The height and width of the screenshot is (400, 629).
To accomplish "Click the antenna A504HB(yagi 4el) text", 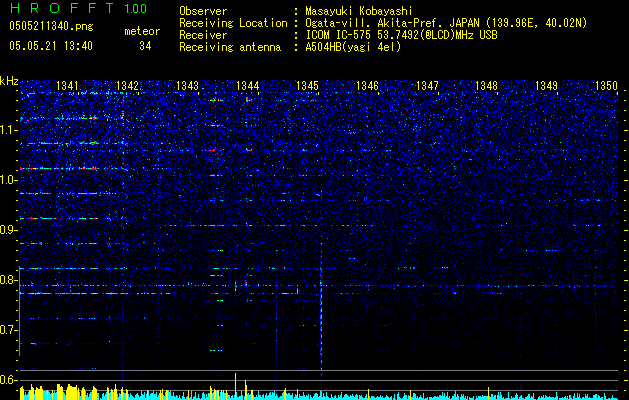I will 353,47.
